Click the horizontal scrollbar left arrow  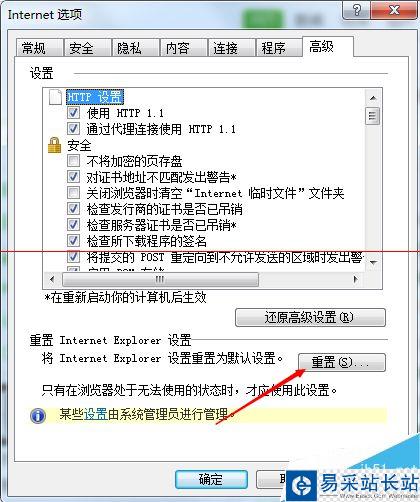pyautogui.click(x=52, y=279)
